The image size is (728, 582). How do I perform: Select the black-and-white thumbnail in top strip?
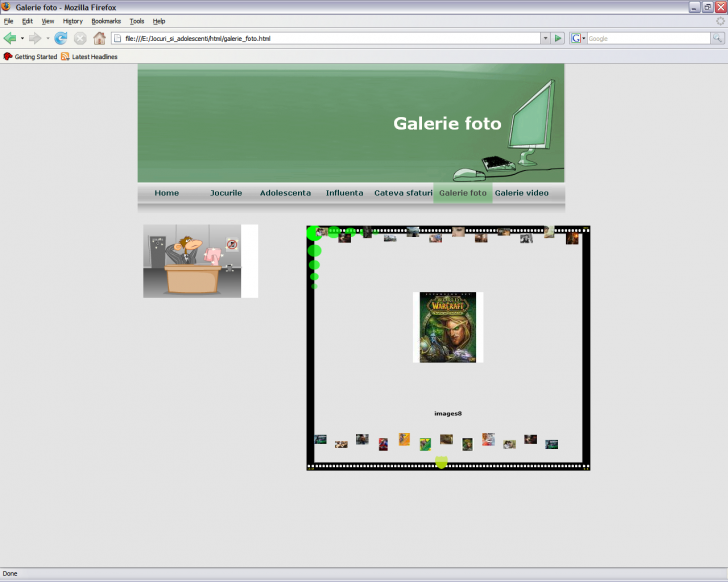(526, 239)
